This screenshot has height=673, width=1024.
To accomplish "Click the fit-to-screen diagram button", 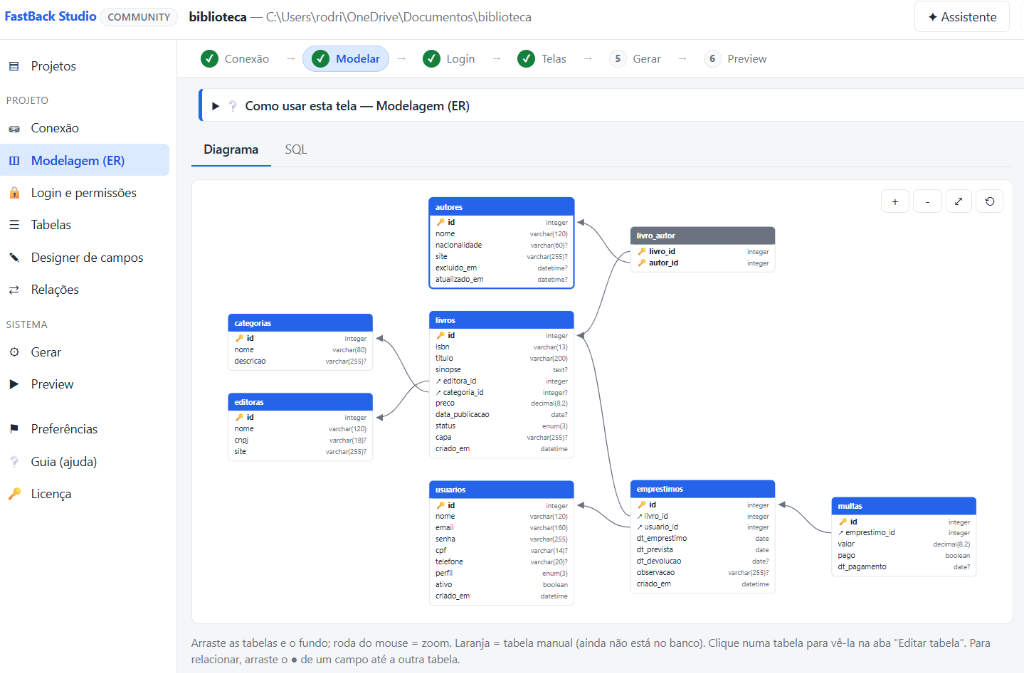I will pyautogui.click(x=958, y=202).
